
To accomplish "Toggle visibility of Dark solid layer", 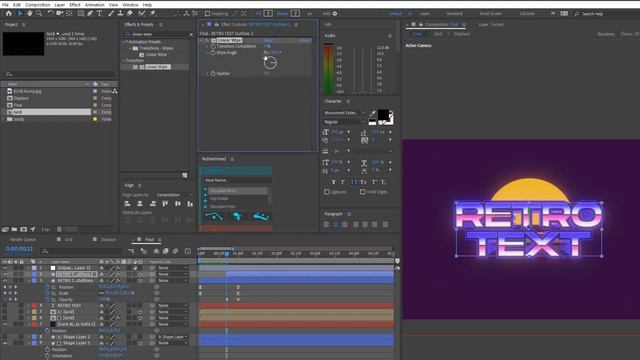I will tap(5, 324).
